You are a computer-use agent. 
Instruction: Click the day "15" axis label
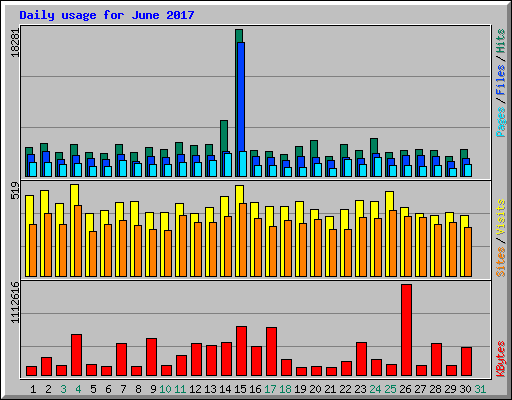point(240,389)
